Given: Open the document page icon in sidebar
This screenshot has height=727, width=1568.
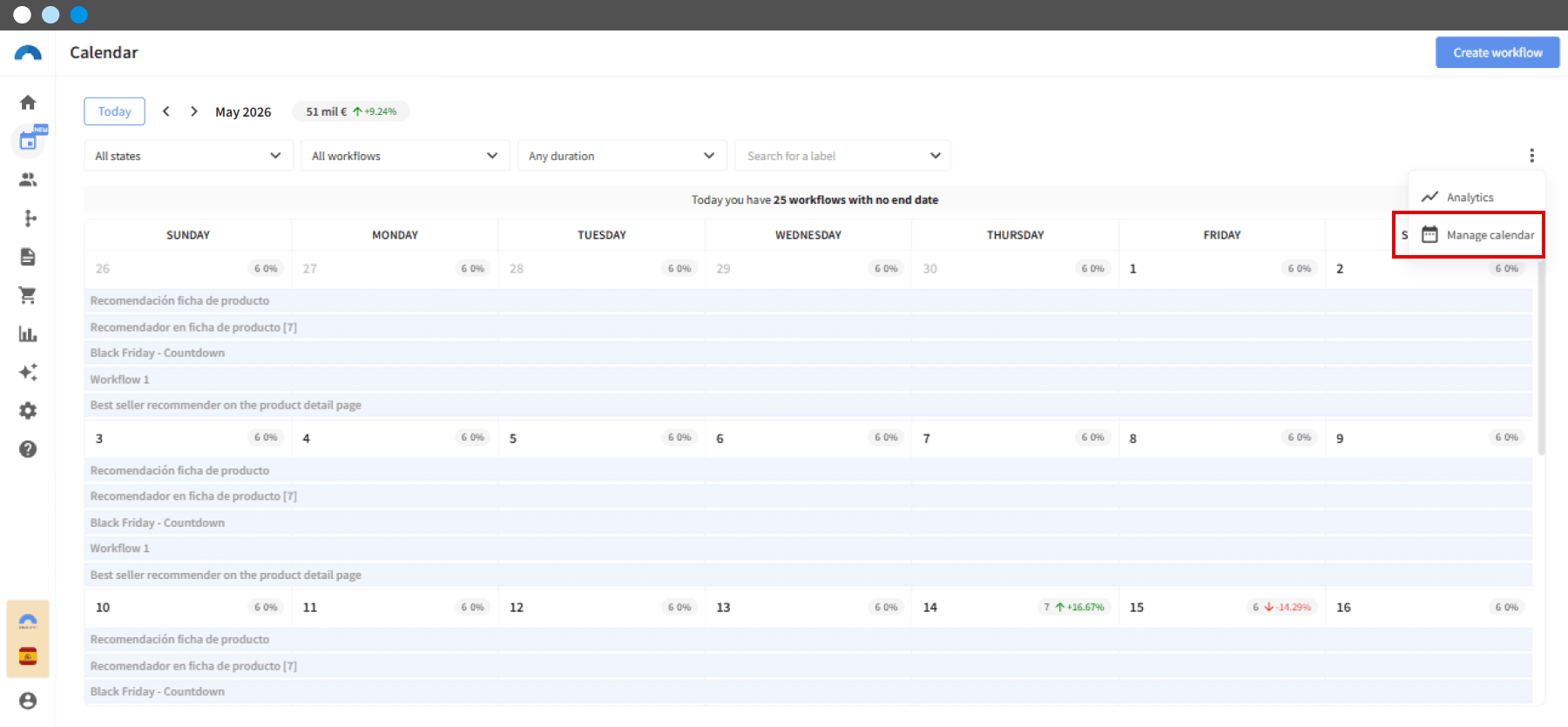Looking at the screenshot, I should pos(28,257).
